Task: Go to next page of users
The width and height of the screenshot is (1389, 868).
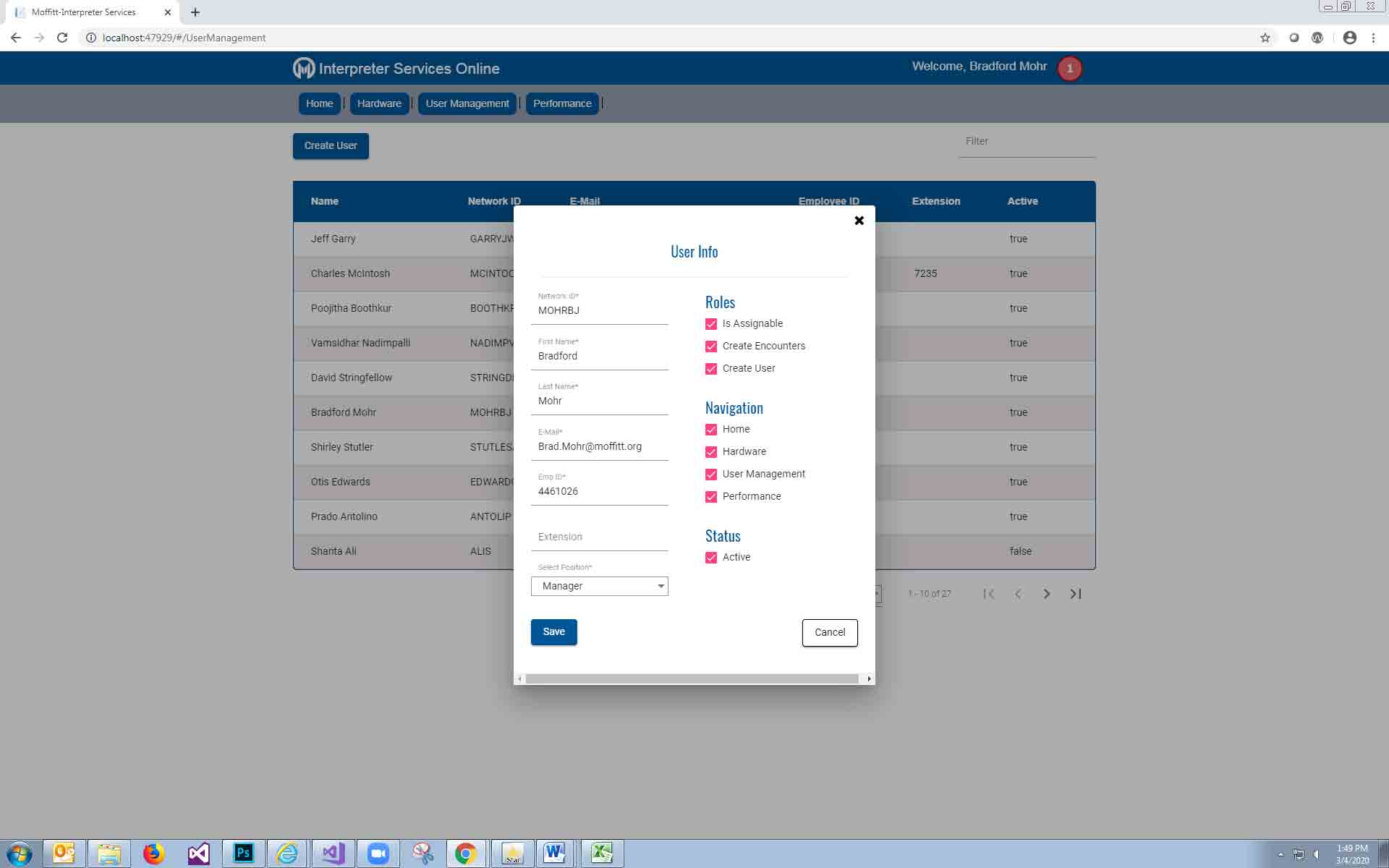Action: pos(1046,594)
